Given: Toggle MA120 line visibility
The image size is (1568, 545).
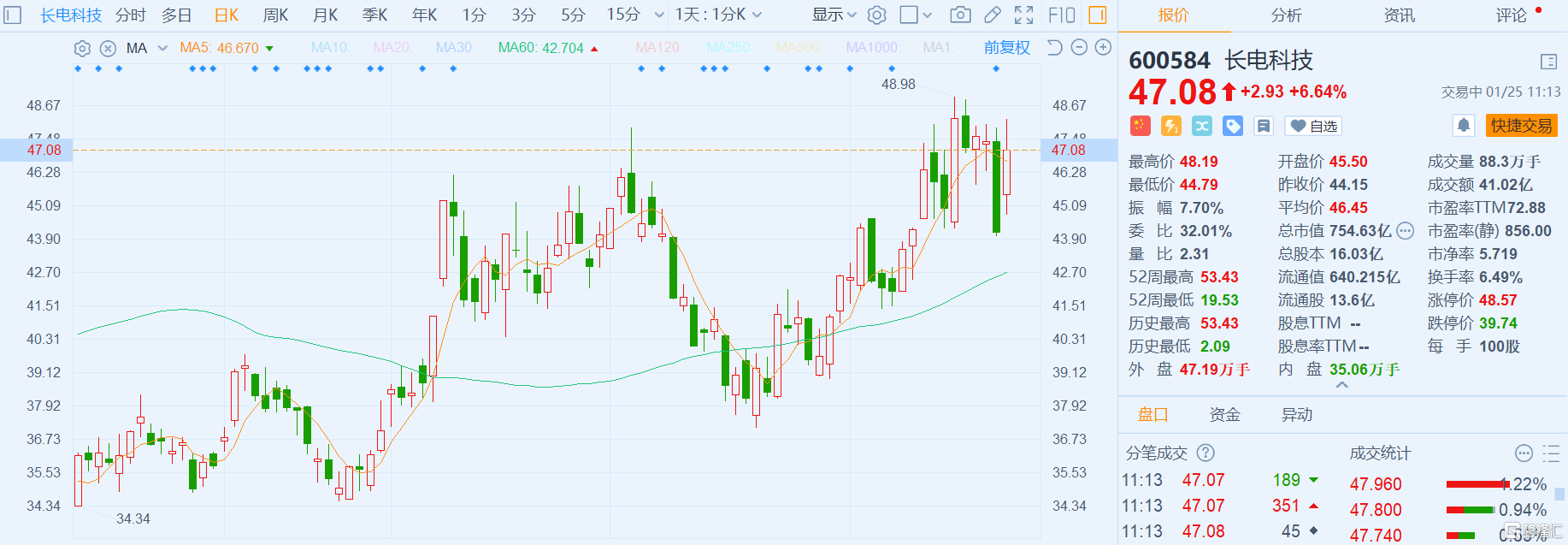Looking at the screenshot, I should click(659, 47).
